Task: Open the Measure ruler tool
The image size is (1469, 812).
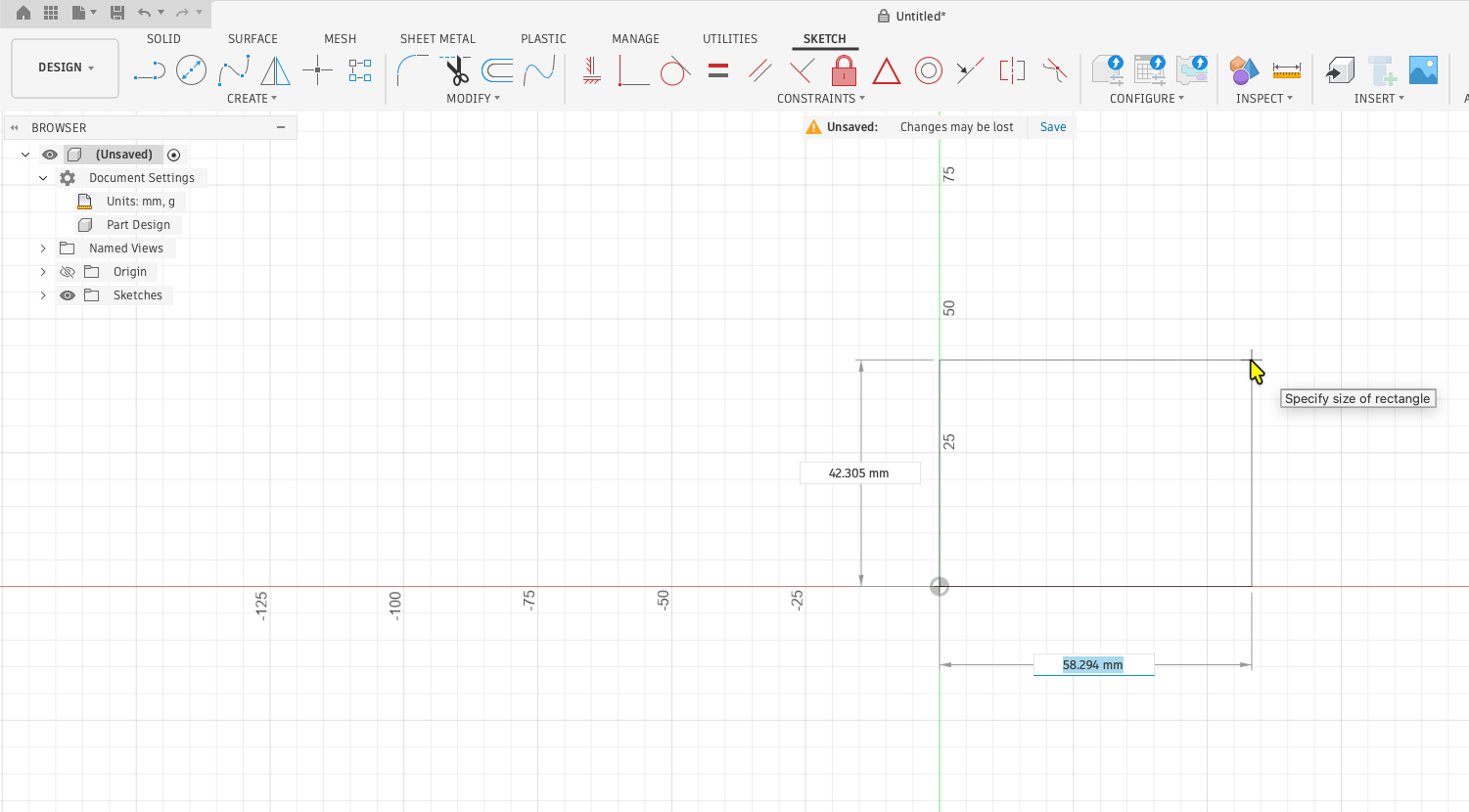Action: pos(1286,70)
